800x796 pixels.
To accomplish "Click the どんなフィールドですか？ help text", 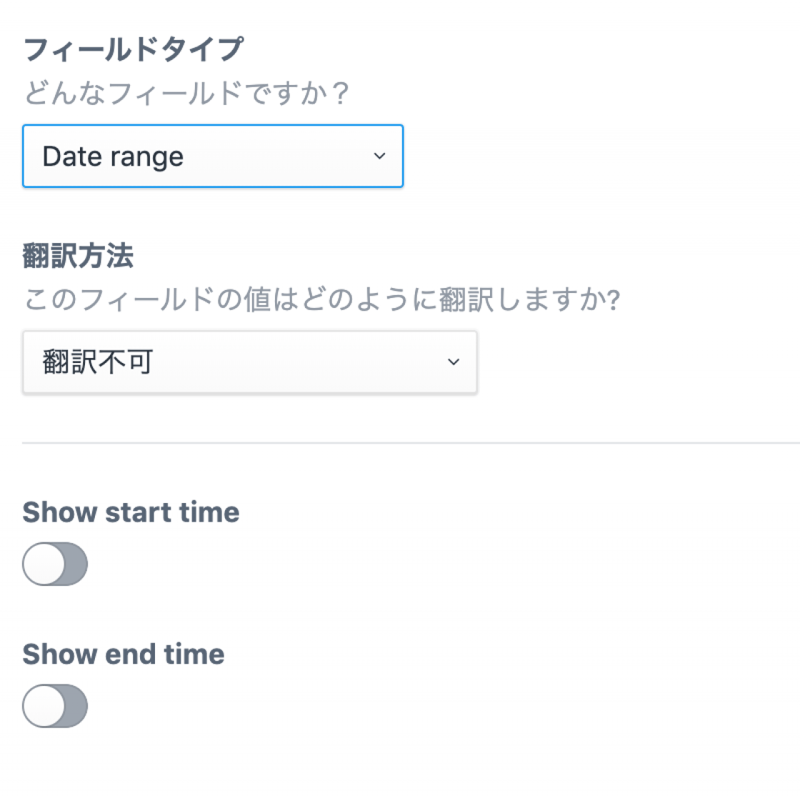I will 185,95.
